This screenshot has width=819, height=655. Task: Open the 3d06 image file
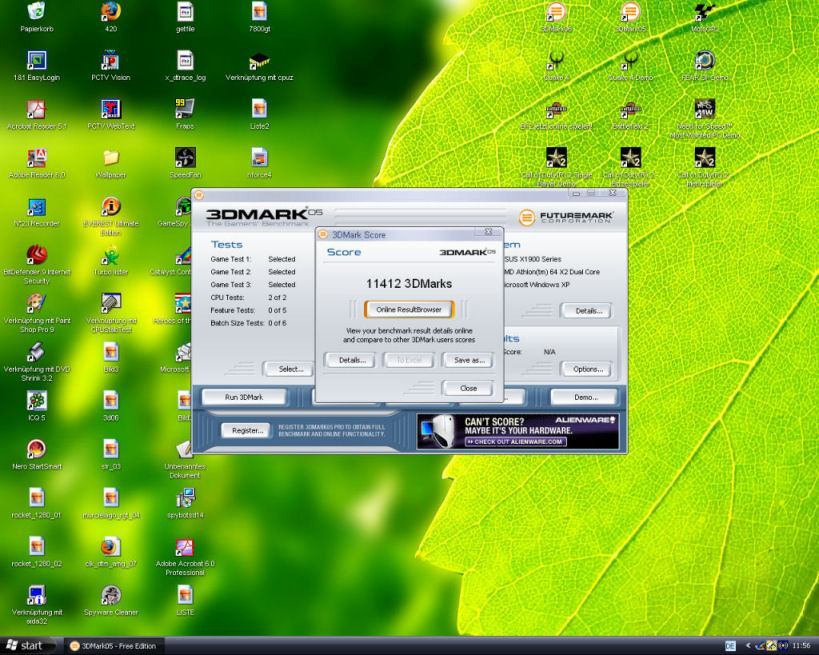tap(111, 401)
